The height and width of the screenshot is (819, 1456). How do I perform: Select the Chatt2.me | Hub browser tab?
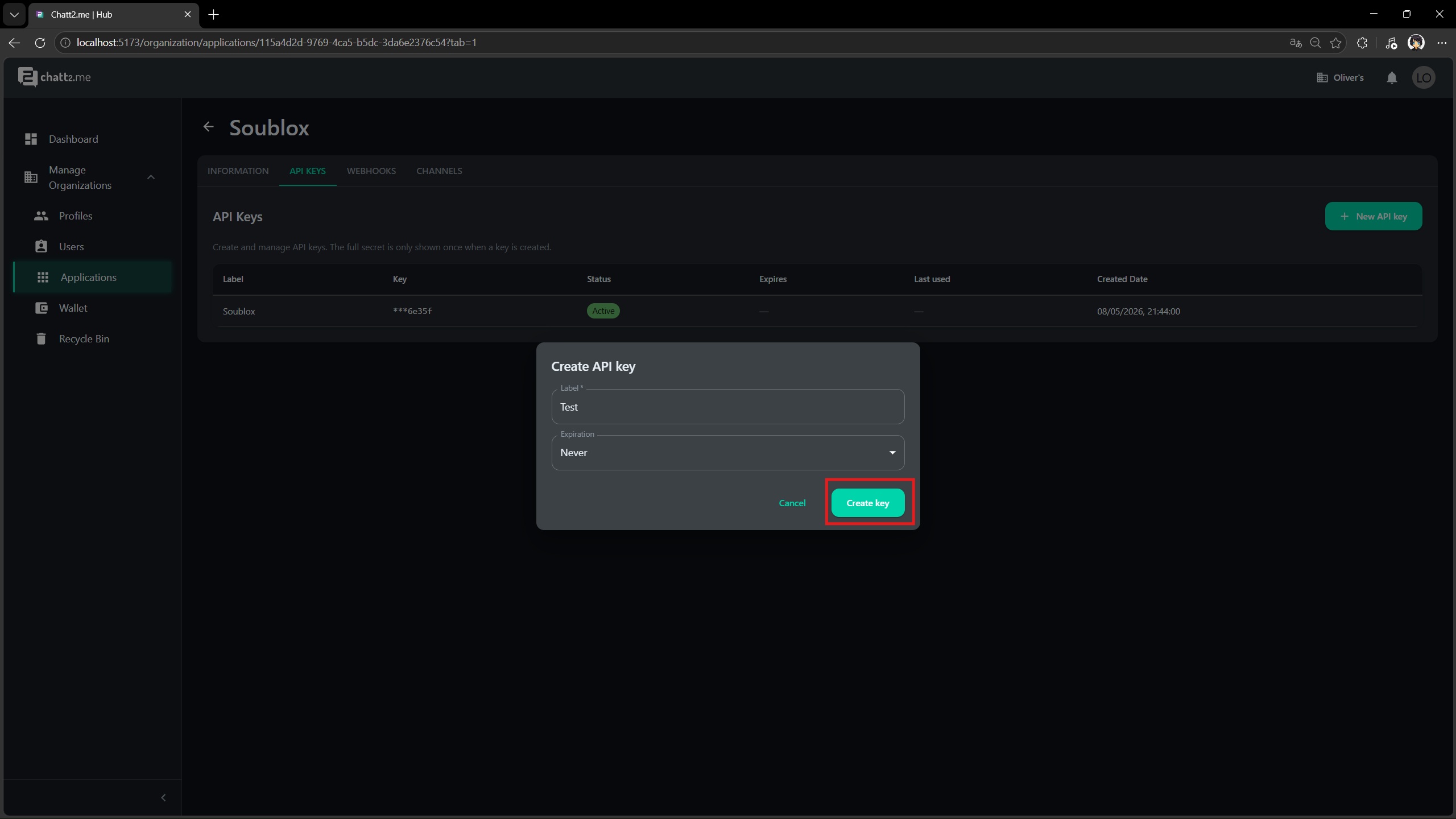[x=114, y=14]
